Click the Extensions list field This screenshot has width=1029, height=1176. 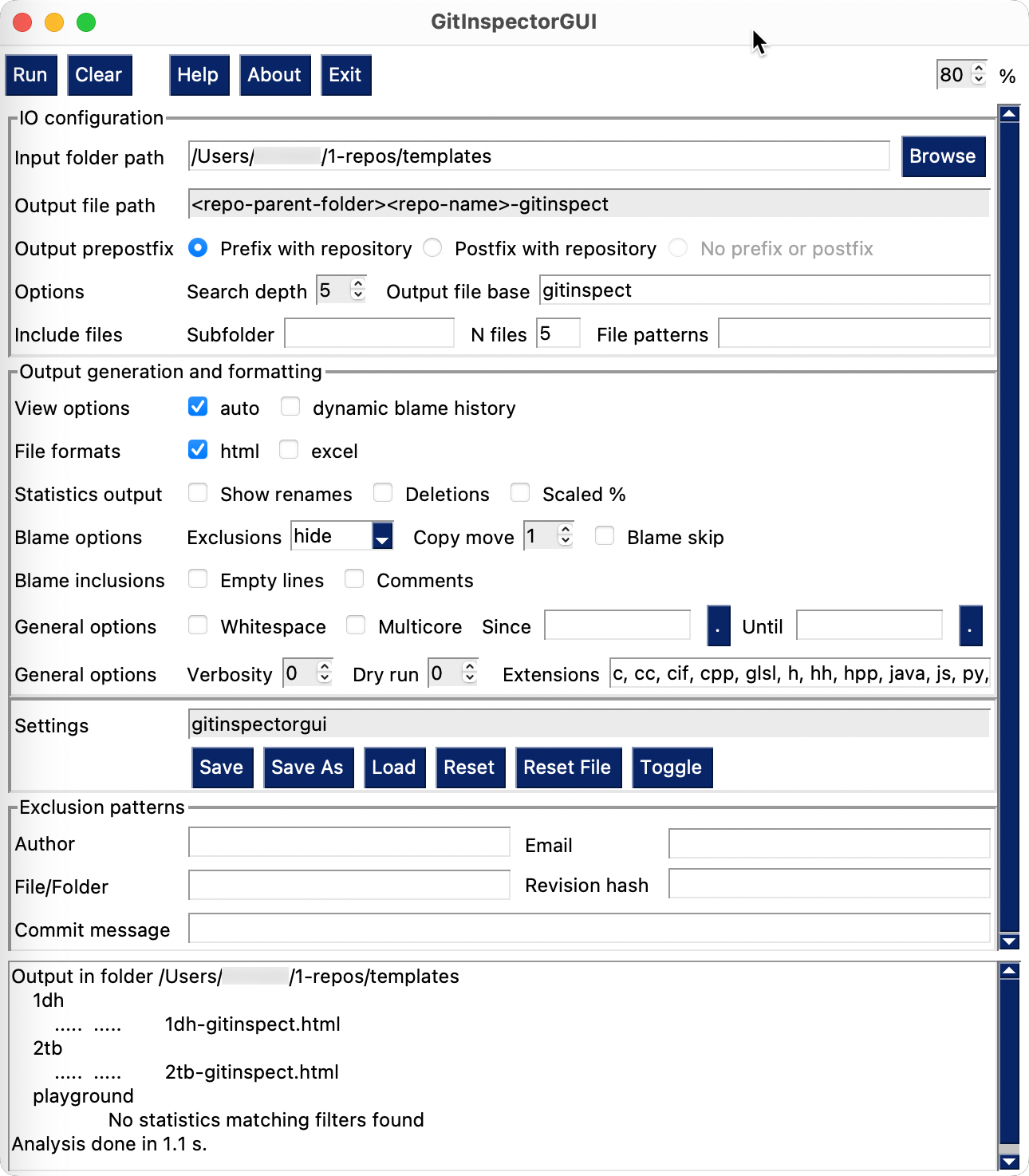tap(800, 673)
